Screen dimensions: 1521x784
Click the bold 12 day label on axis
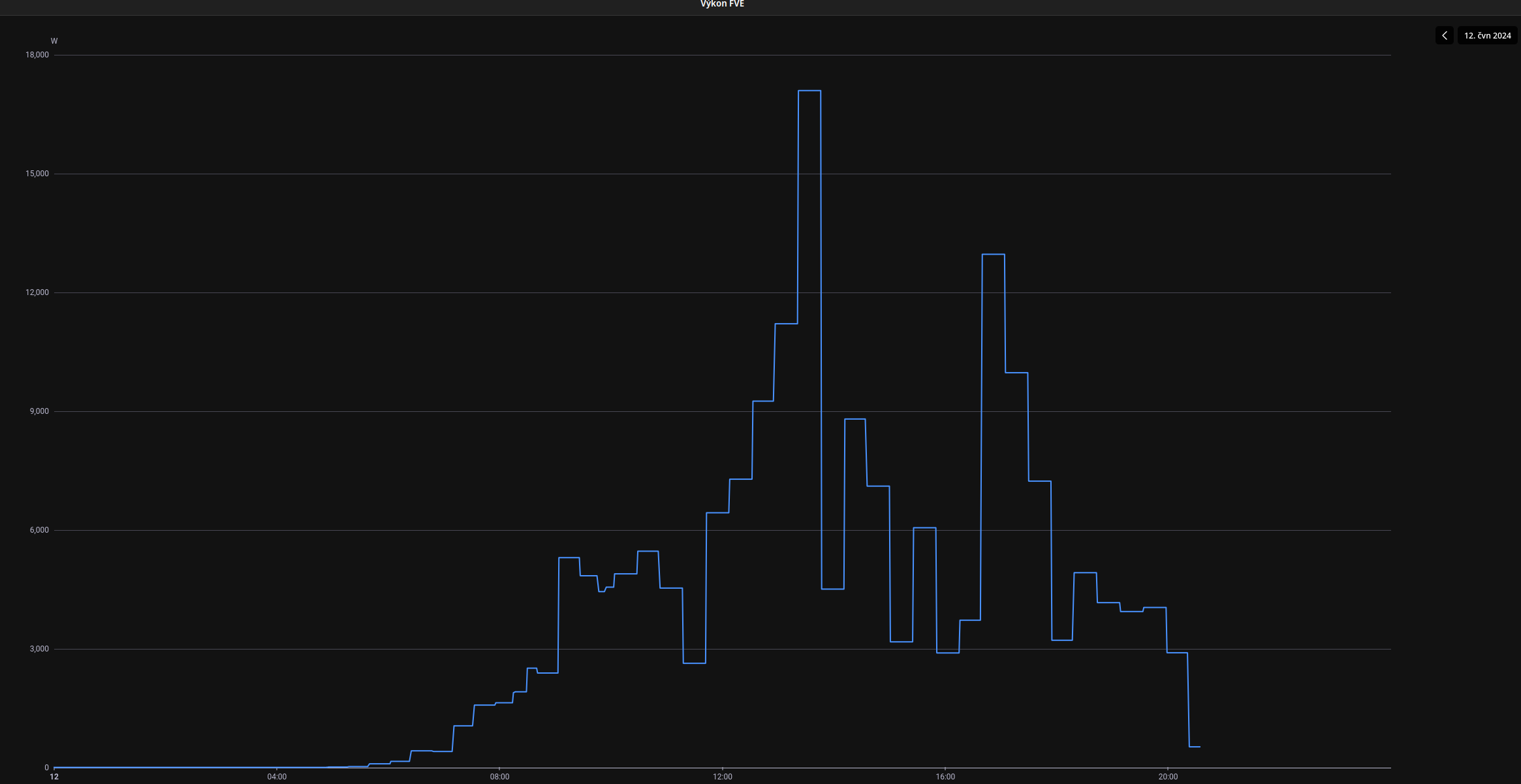coord(54,777)
